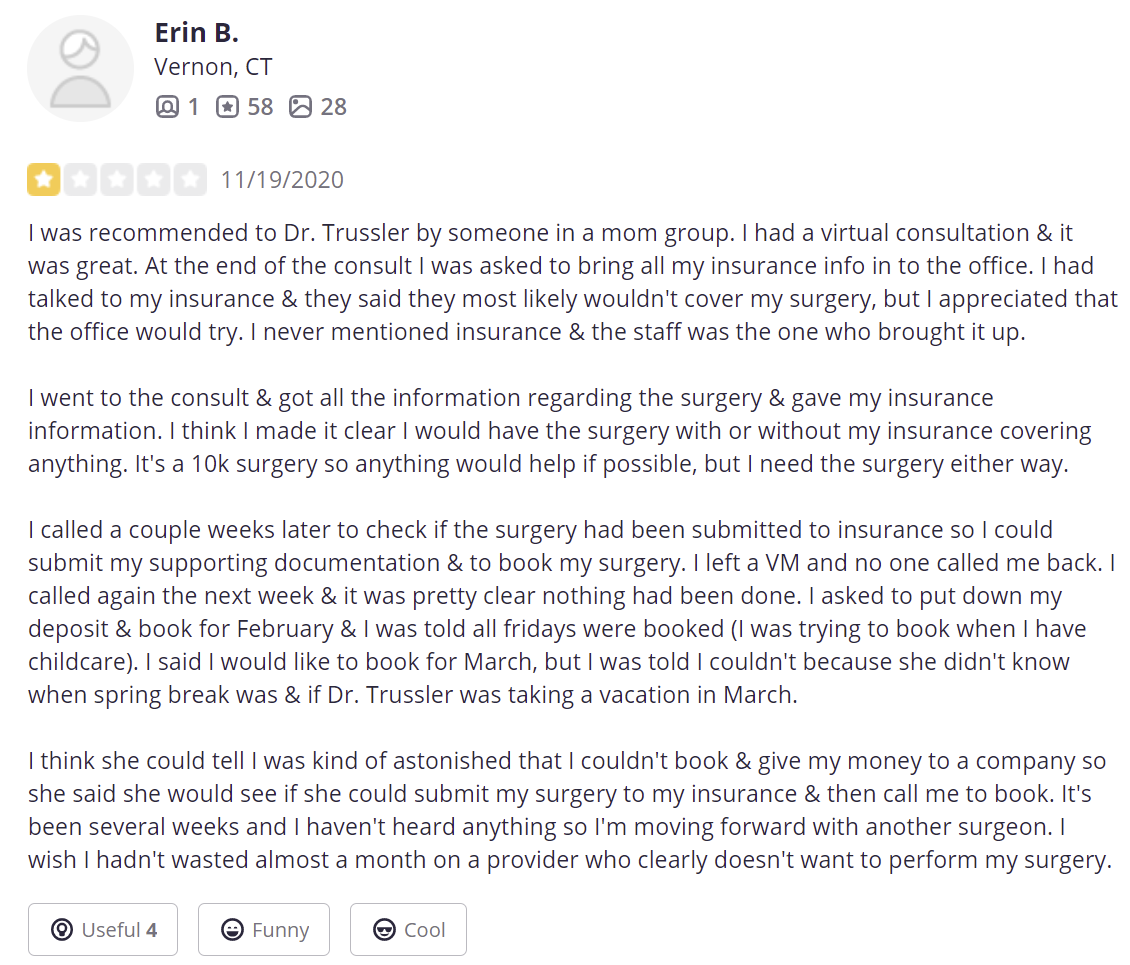Vote the review as Cool

click(408, 930)
